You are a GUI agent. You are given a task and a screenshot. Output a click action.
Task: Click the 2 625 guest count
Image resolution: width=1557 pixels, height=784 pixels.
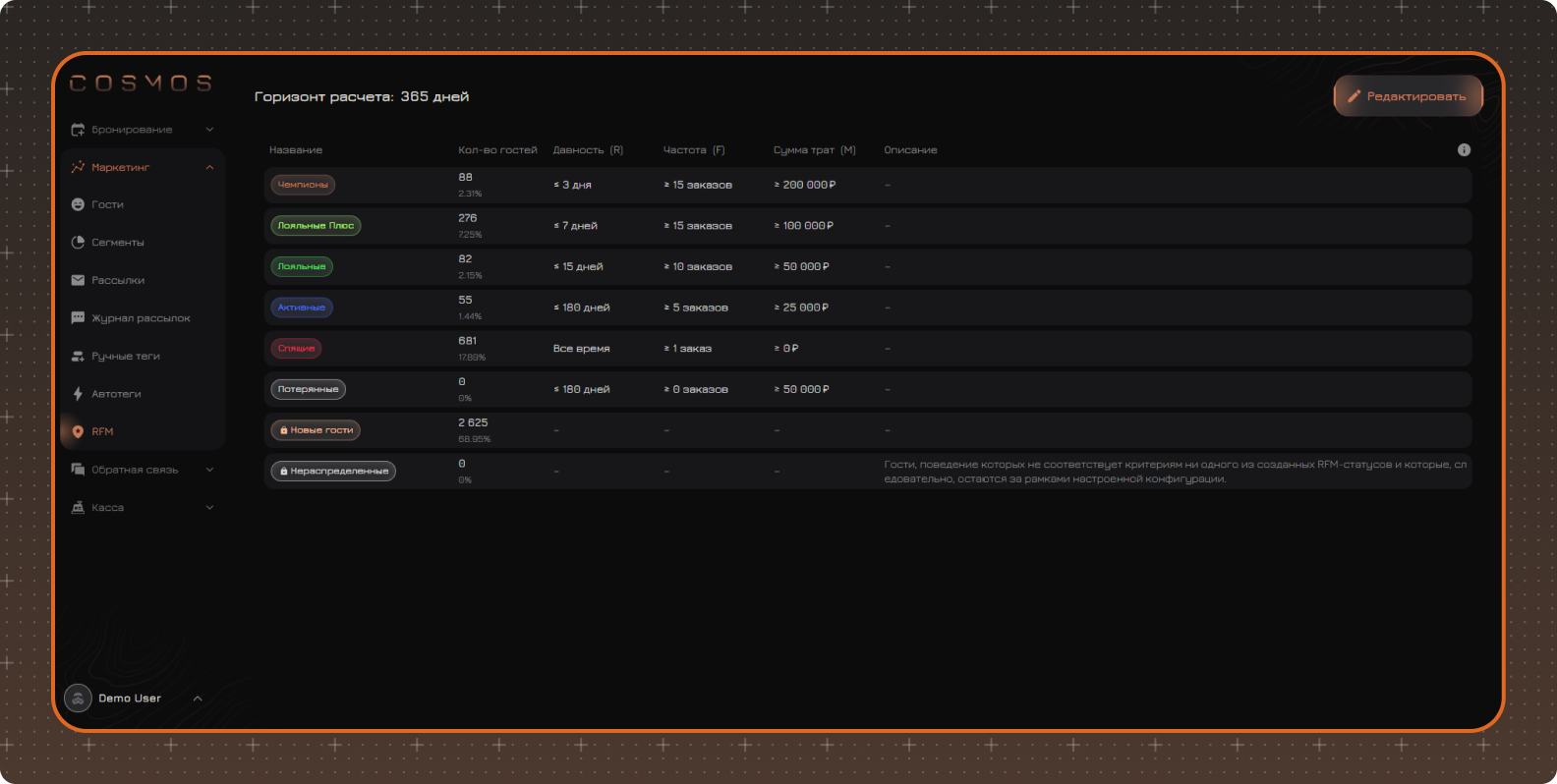click(473, 422)
